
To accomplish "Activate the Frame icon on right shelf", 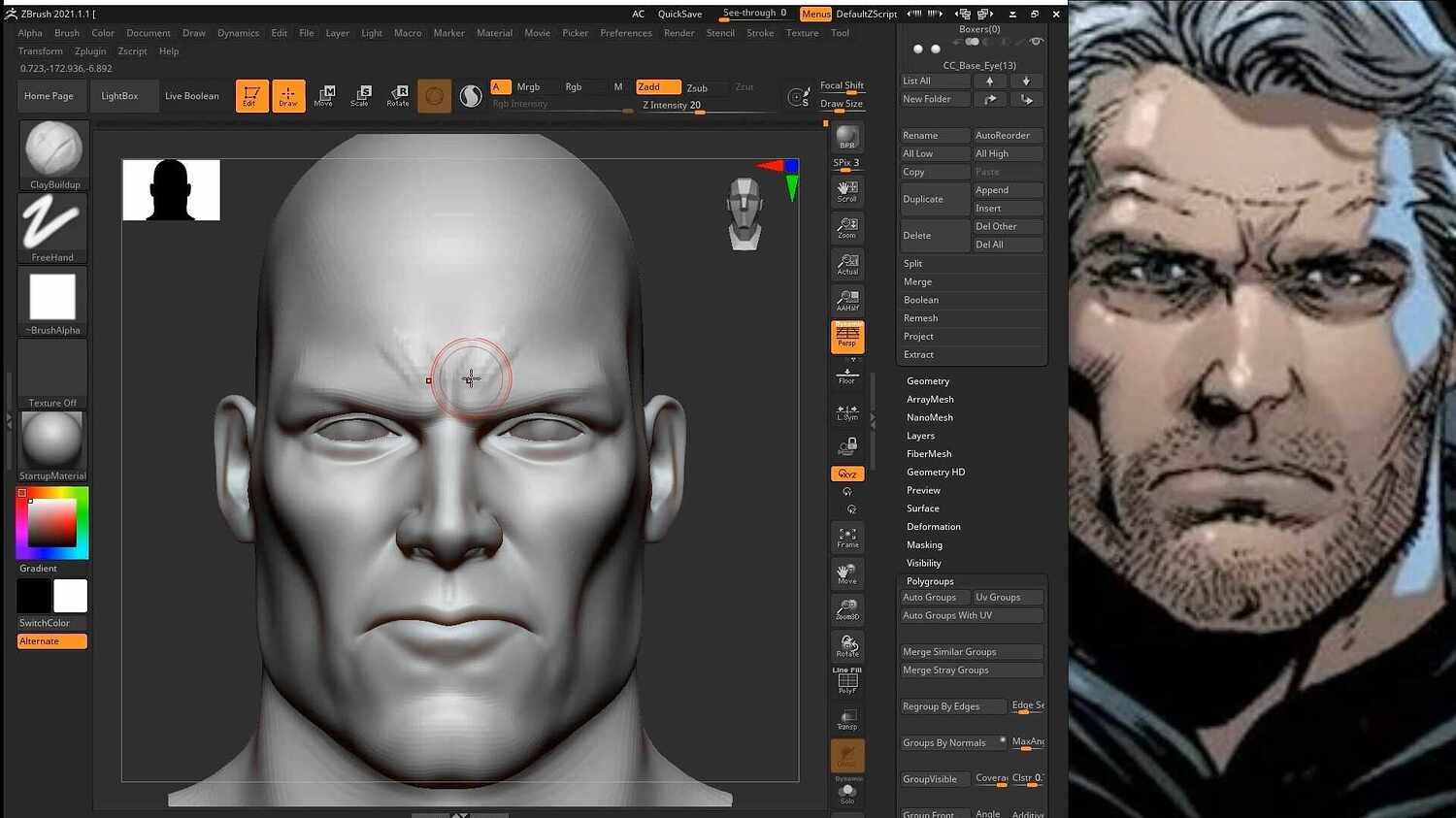I will coord(846,537).
